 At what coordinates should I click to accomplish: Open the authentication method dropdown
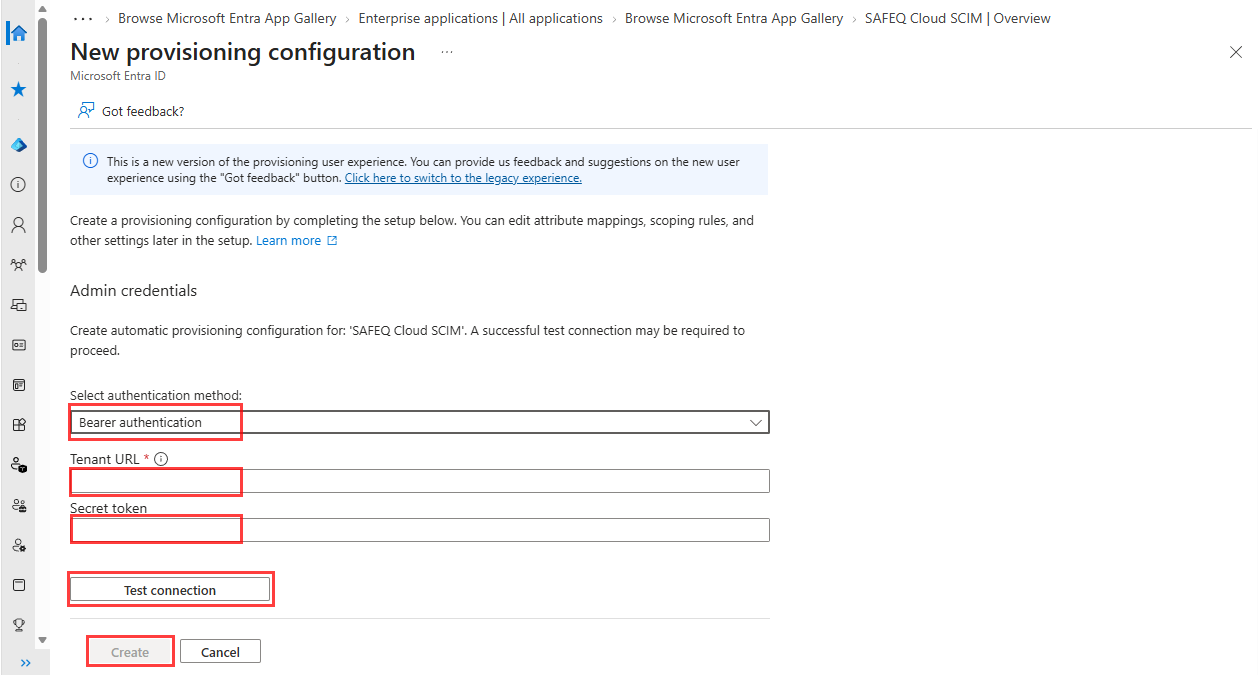pos(420,422)
